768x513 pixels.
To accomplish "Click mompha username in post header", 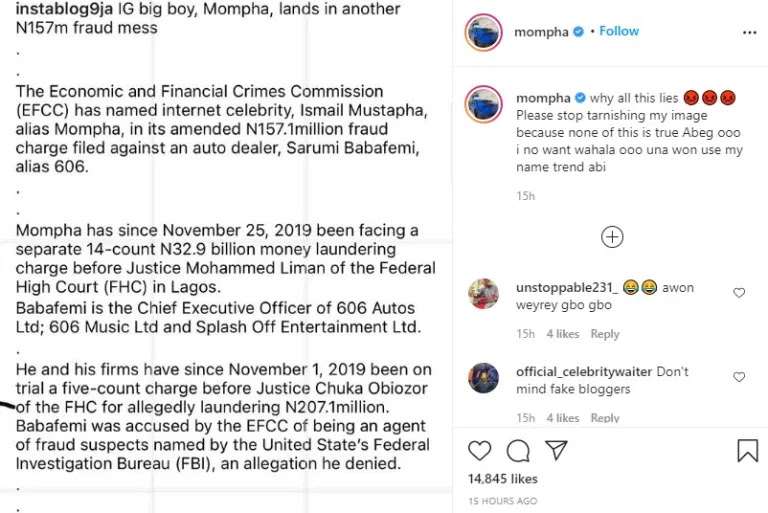I will coord(541,32).
